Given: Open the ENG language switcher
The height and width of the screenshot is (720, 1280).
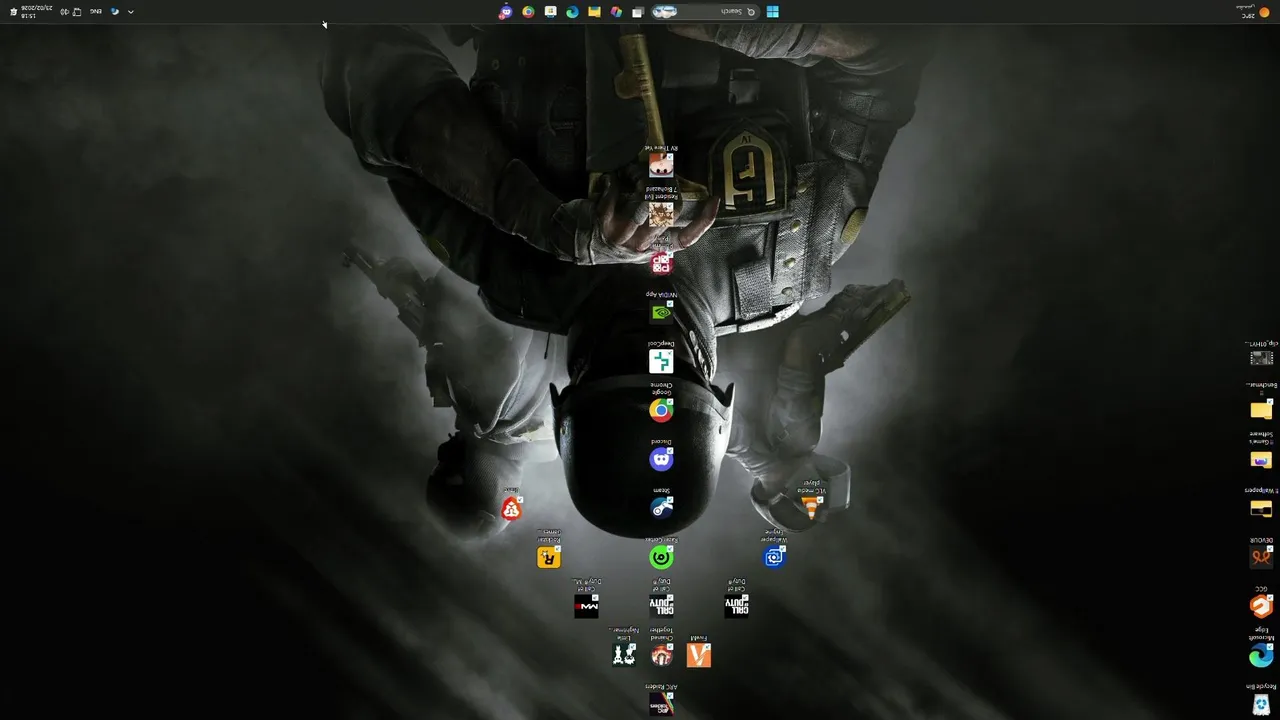Looking at the screenshot, I should pos(95,12).
